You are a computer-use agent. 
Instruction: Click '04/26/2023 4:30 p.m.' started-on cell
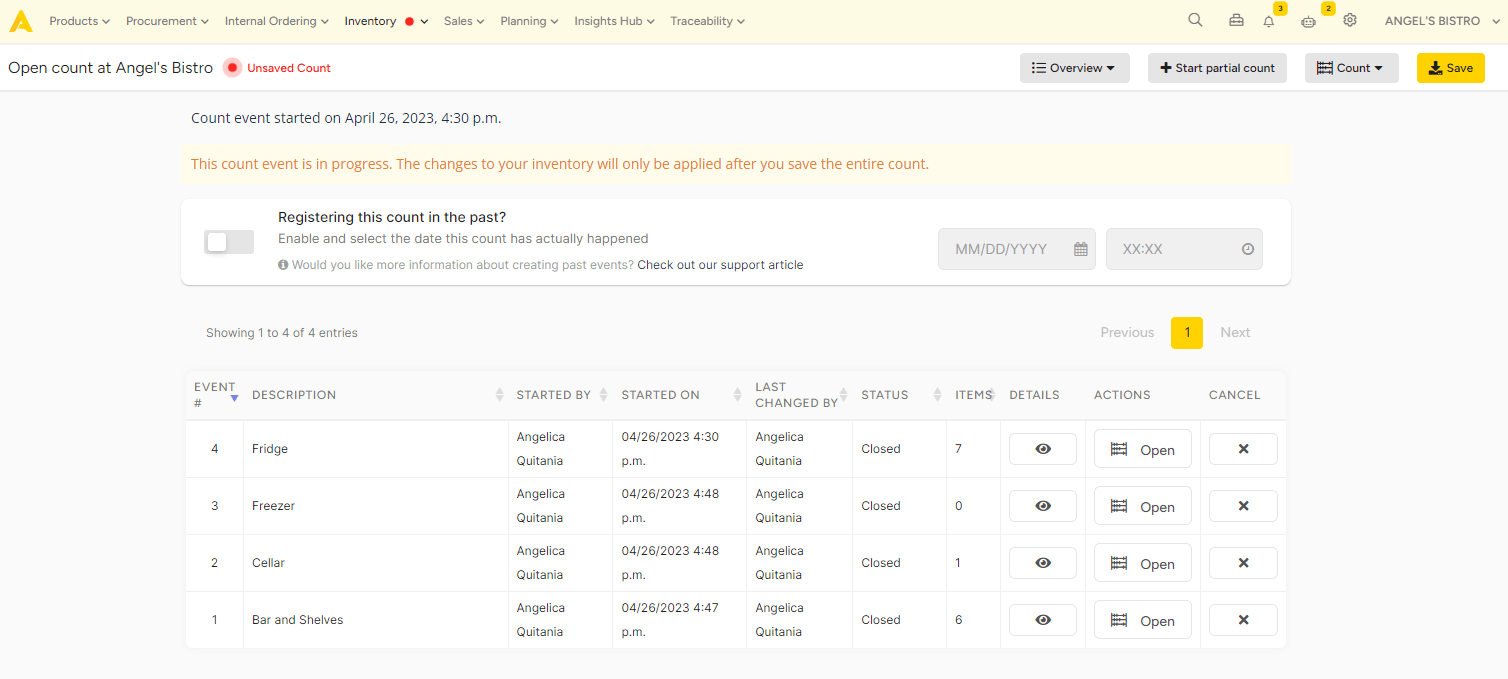[679, 449]
